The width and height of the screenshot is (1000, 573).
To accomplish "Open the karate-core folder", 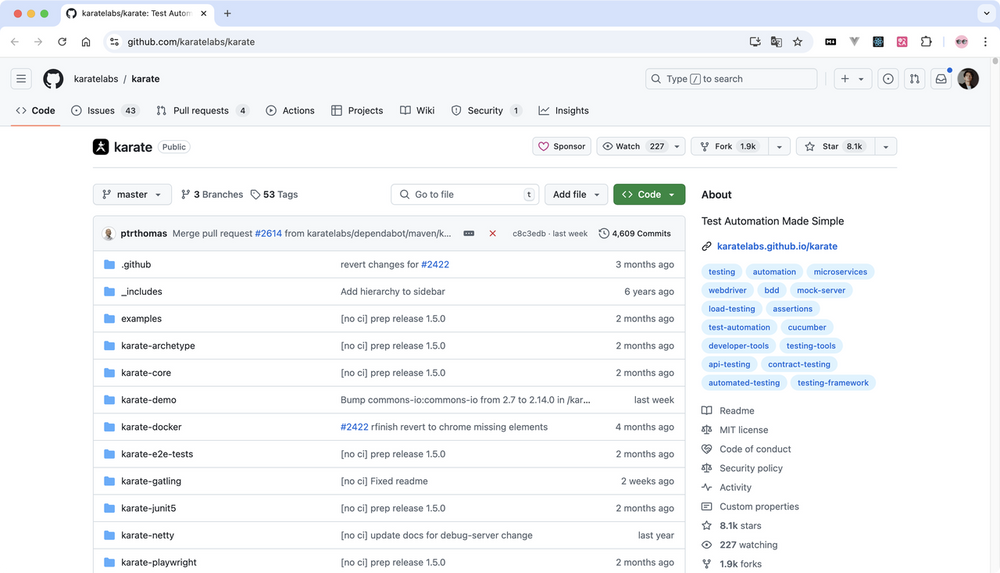I will click(146, 373).
